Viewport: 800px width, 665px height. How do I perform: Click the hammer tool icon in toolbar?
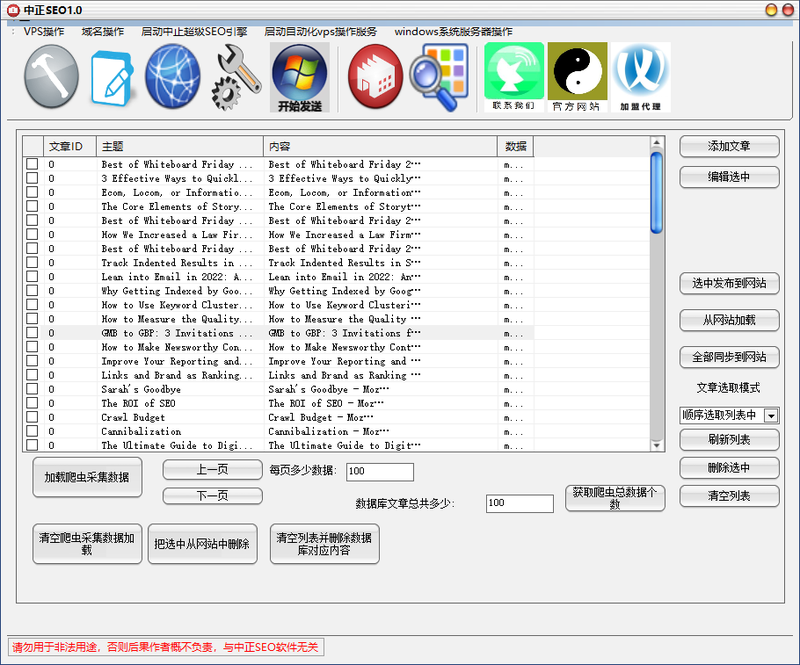click(x=51, y=76)
